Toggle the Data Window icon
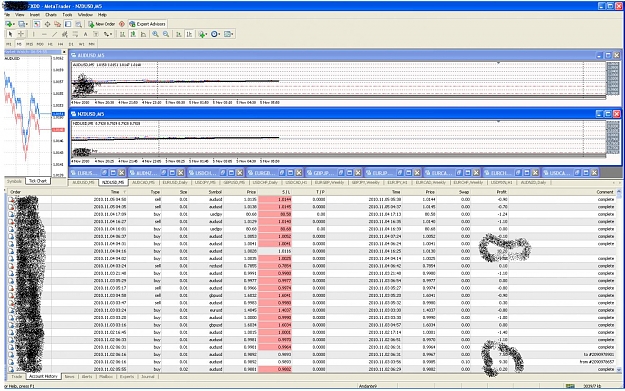This screenshot has width=625, height=391. click(x=47, y=24)
